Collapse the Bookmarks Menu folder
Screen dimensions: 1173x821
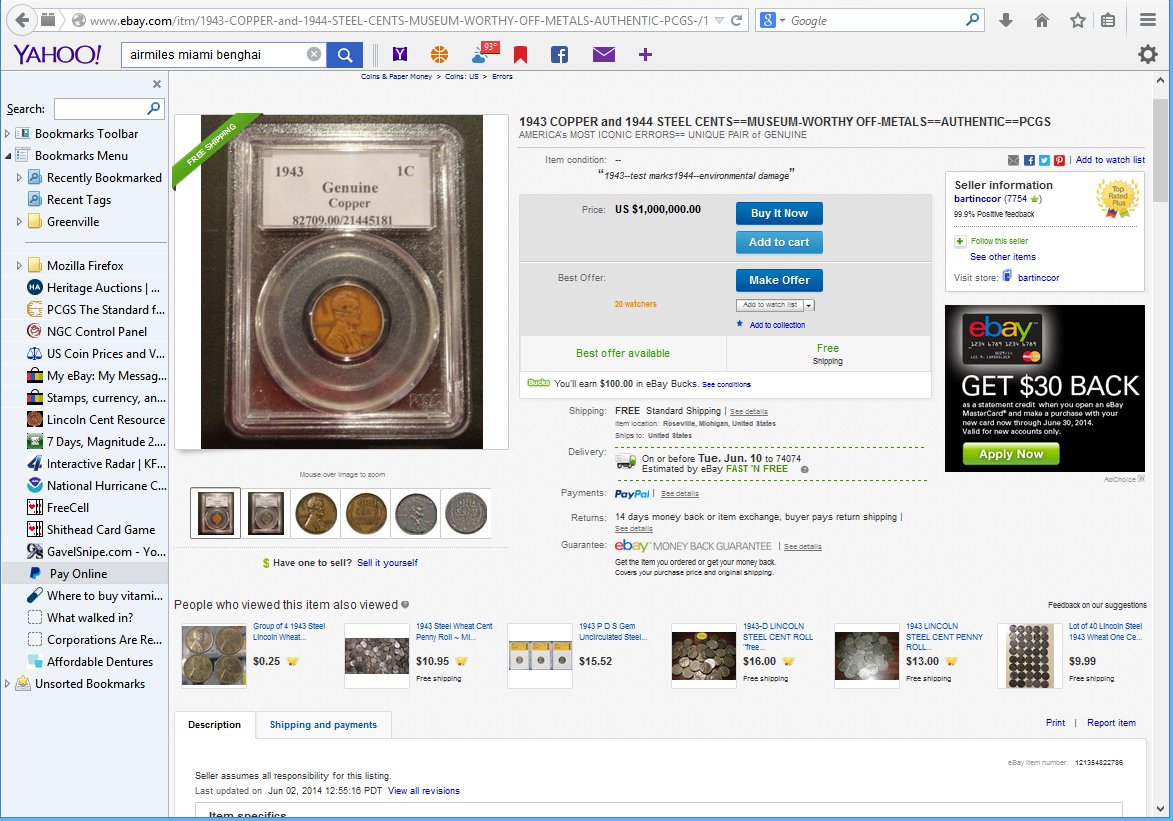[7, 156]
